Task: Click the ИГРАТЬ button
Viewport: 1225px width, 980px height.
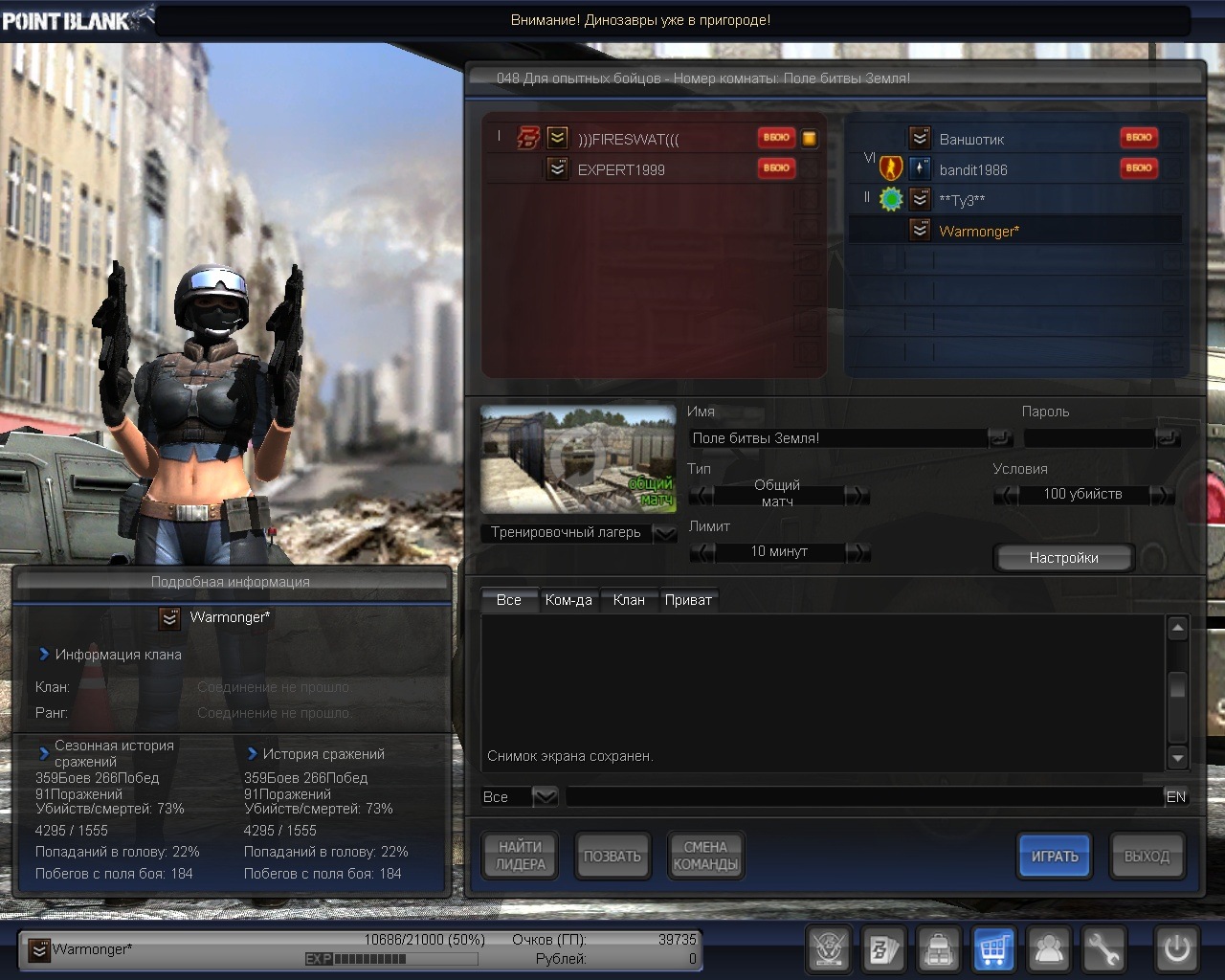Action: tap(1054, 857)
